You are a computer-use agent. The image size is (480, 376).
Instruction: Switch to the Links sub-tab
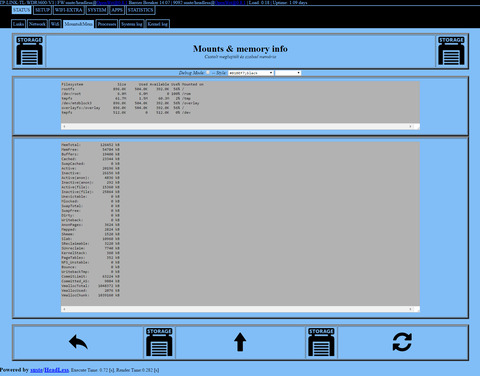19,24
